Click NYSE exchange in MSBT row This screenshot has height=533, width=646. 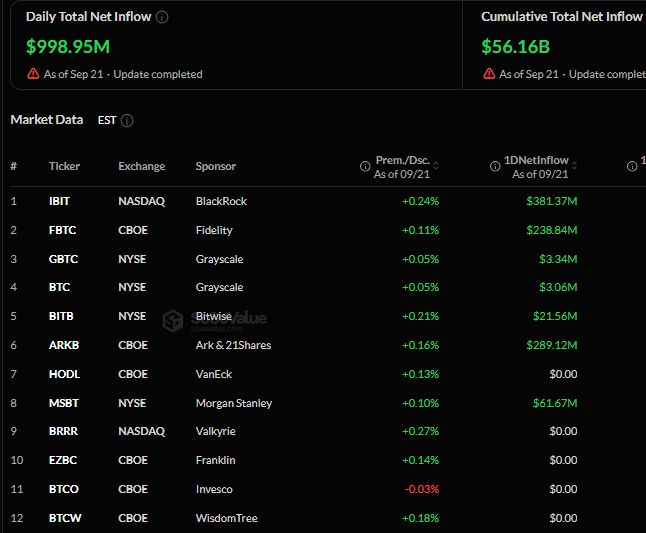pos(132,403)
